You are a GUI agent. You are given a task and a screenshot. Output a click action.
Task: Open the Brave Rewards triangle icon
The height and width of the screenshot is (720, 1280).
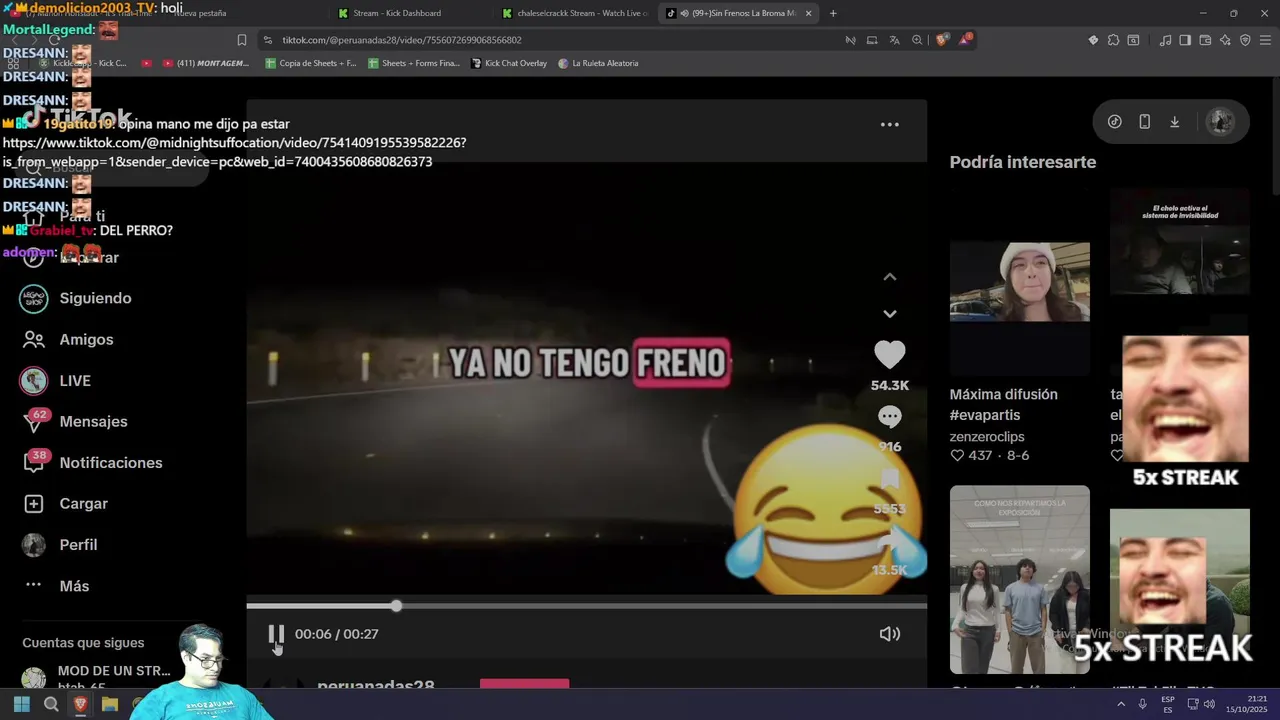[965, 40]
